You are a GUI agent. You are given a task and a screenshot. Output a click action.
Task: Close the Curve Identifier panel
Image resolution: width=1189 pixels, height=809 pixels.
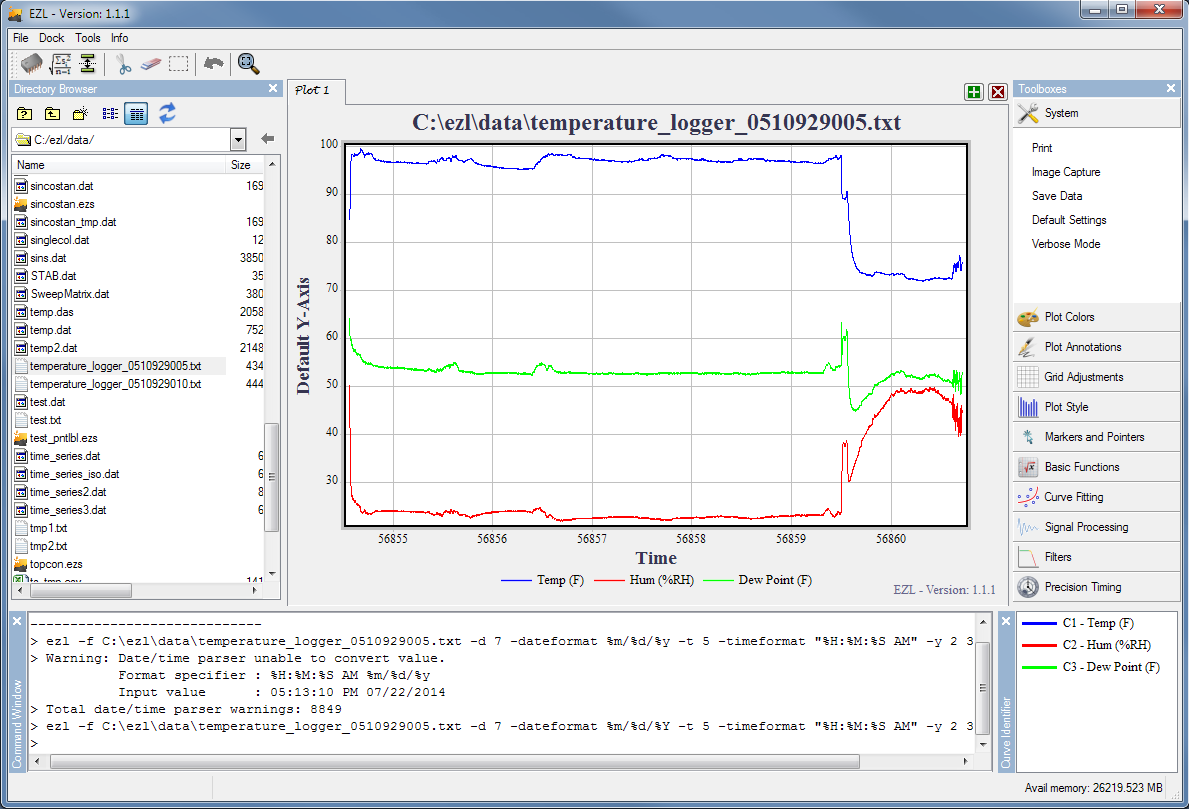[x=1005, y=621]
